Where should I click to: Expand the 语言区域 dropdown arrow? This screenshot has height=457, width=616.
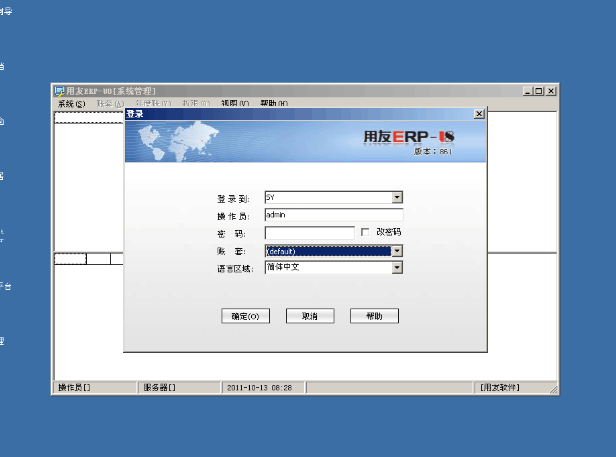pos(397,268)
